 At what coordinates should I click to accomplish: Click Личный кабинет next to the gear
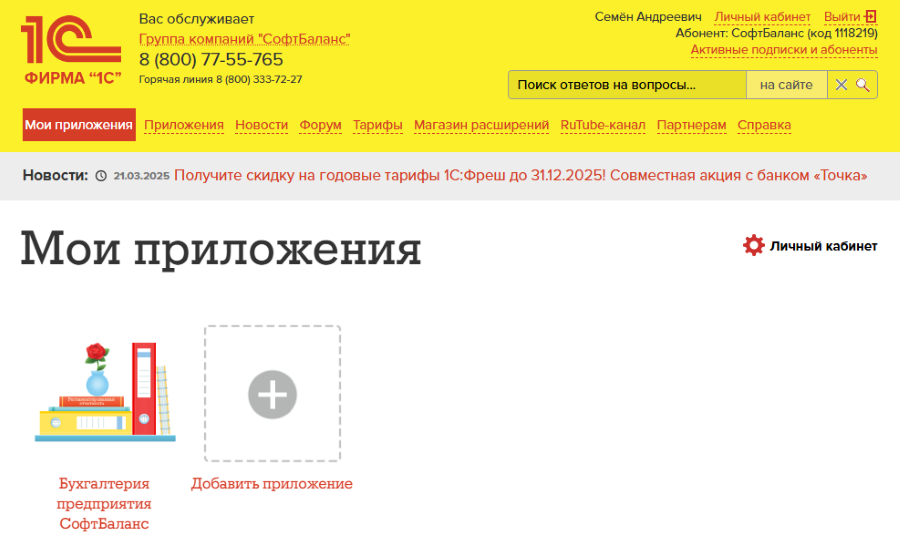(824, 246)
